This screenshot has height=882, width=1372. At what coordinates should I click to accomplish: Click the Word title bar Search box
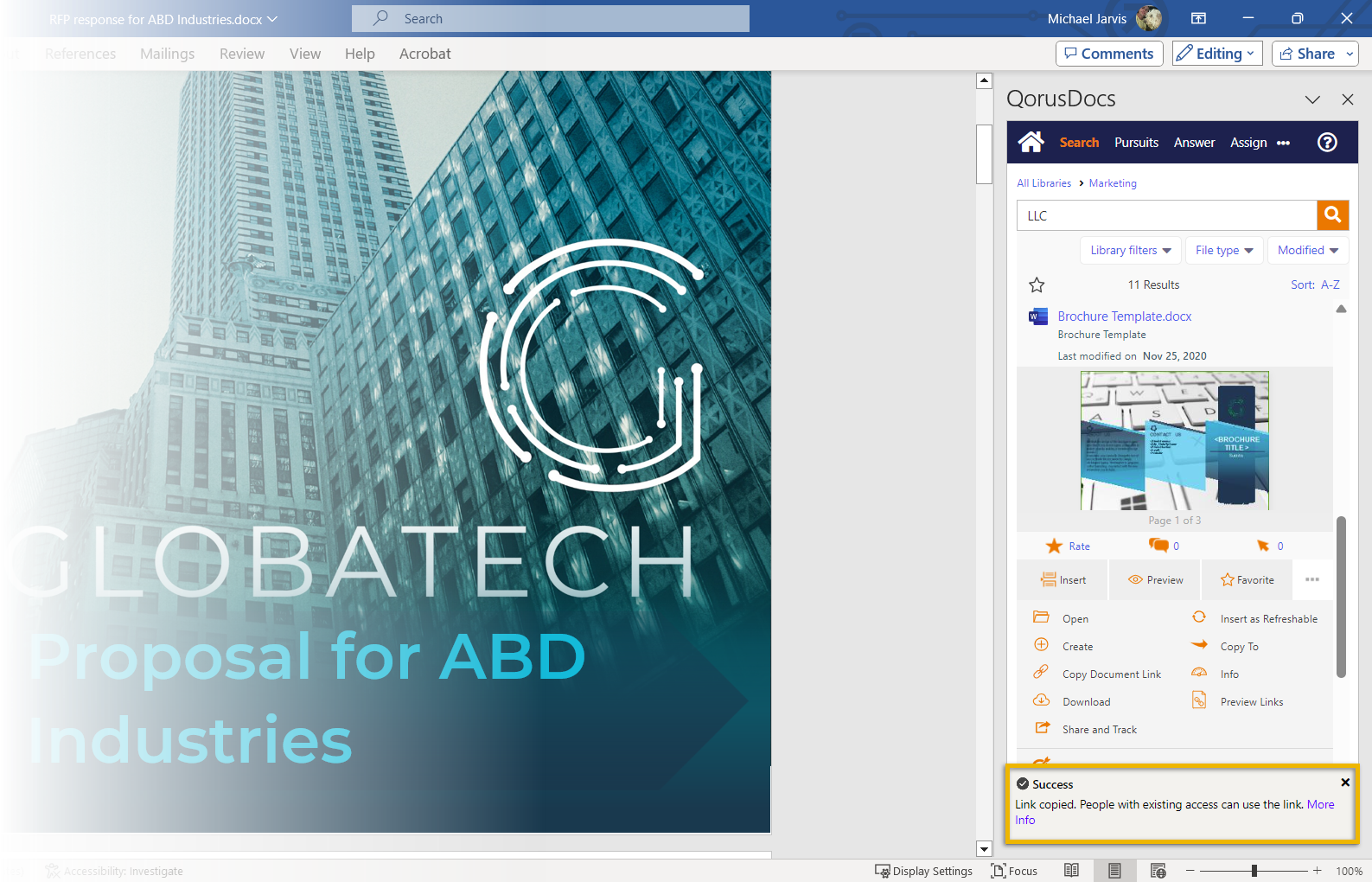coord(551,19)
